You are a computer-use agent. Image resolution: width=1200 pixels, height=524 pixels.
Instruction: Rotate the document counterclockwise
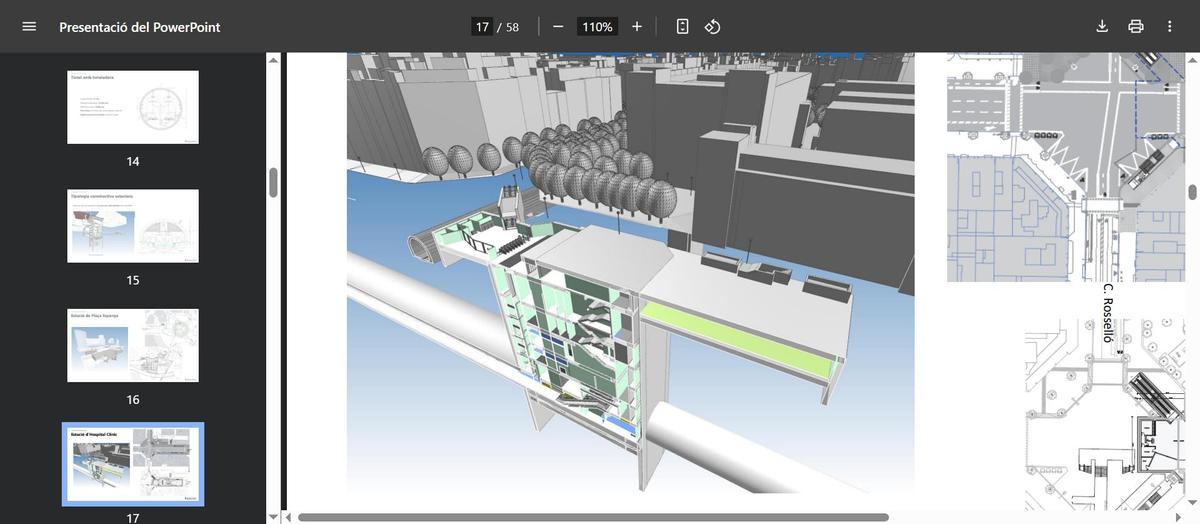point(712,26)
